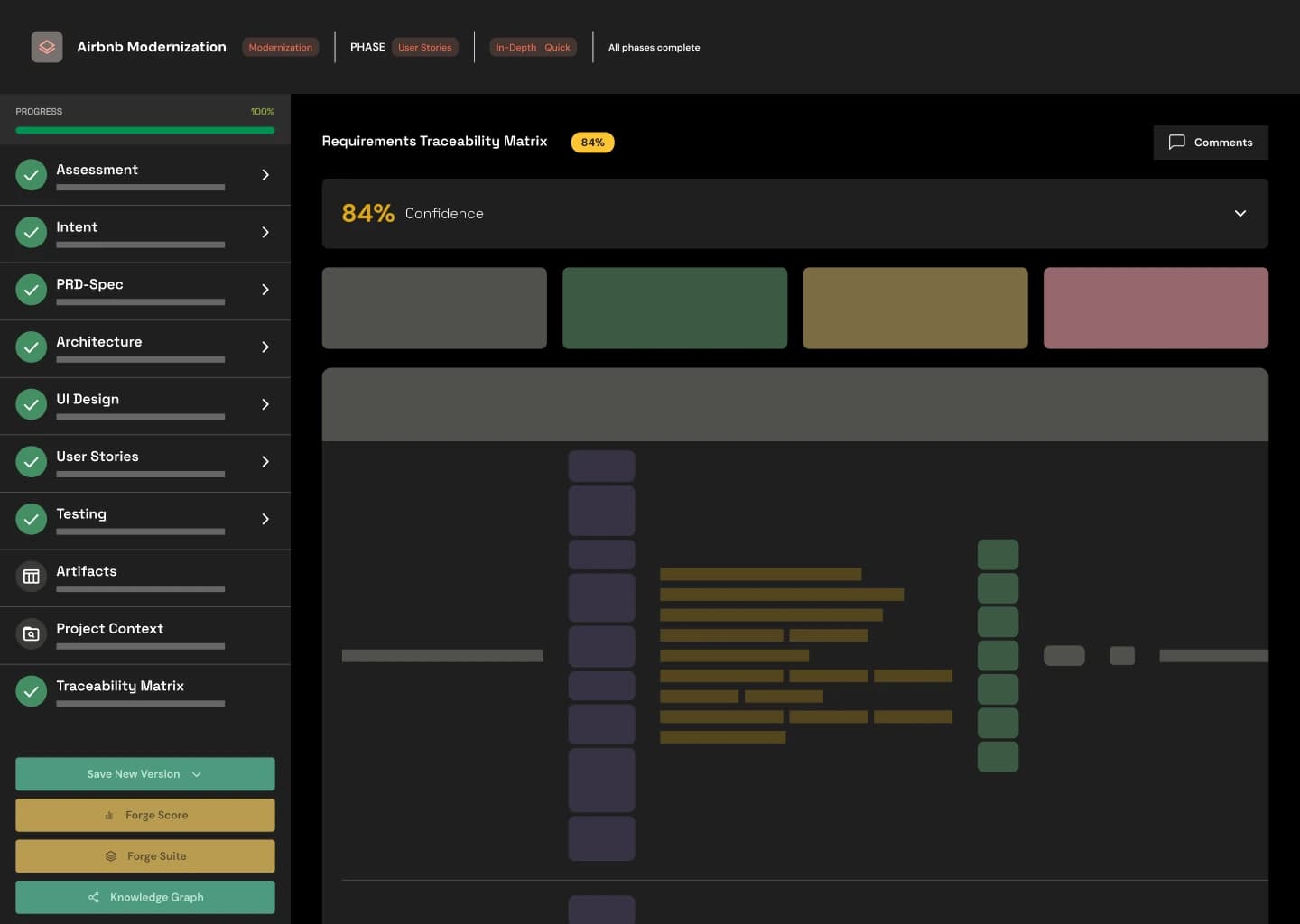1300x924 pixels.
Task: Select Traceability Matrix in the sidebar
Action: (145, 693)
